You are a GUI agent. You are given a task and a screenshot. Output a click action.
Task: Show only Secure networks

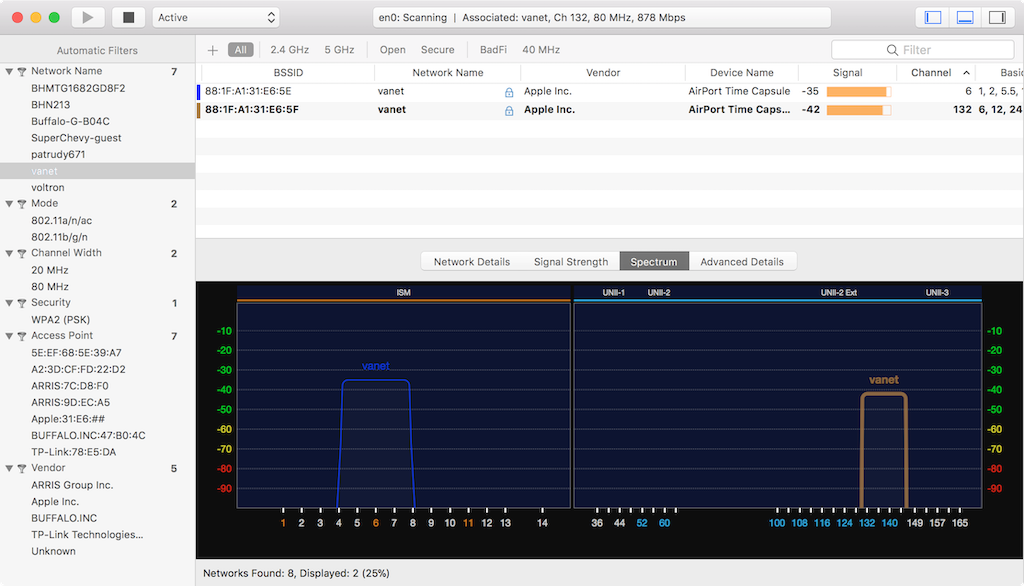coord(438,50)
